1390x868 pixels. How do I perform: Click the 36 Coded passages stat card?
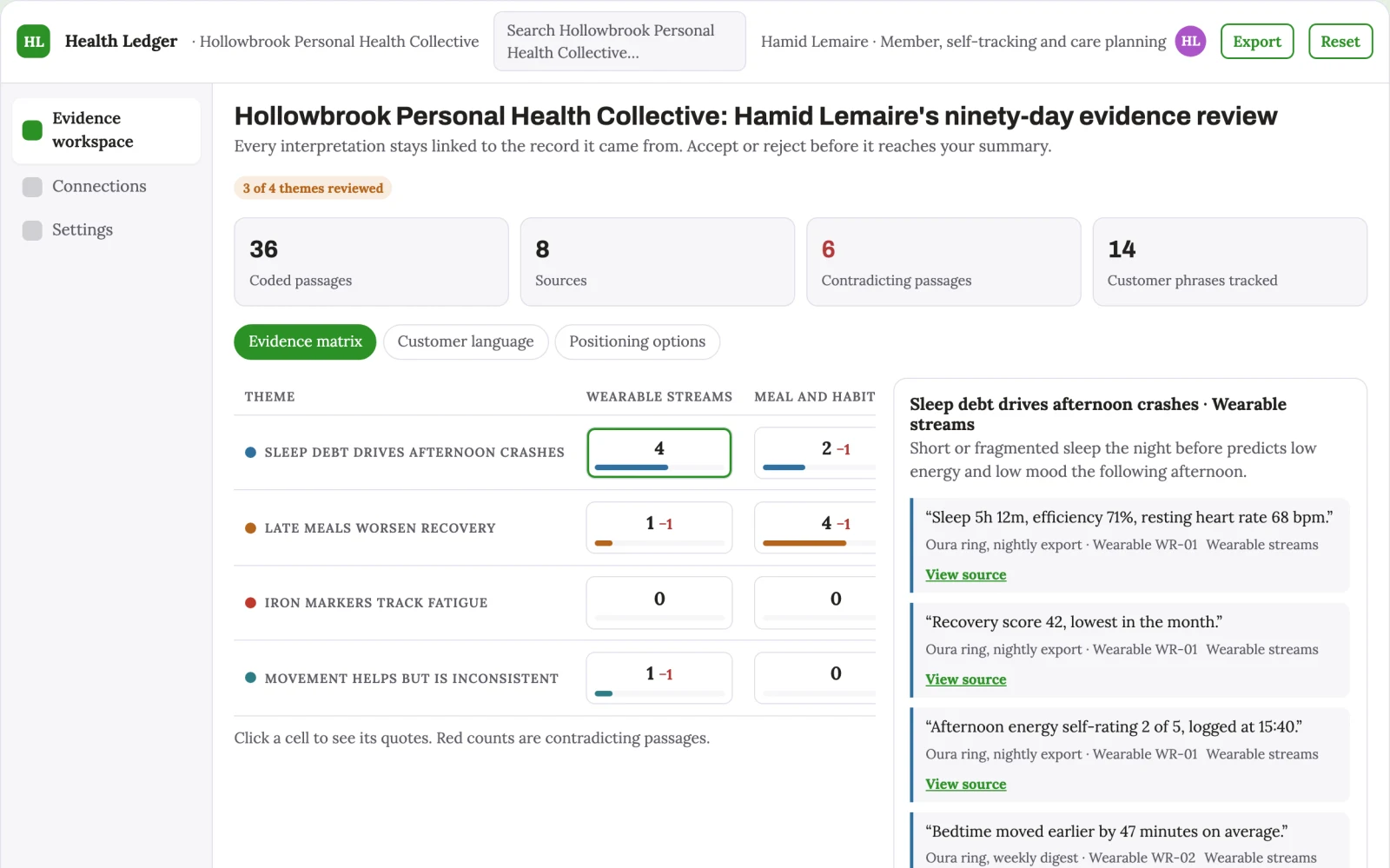point(371,262)
